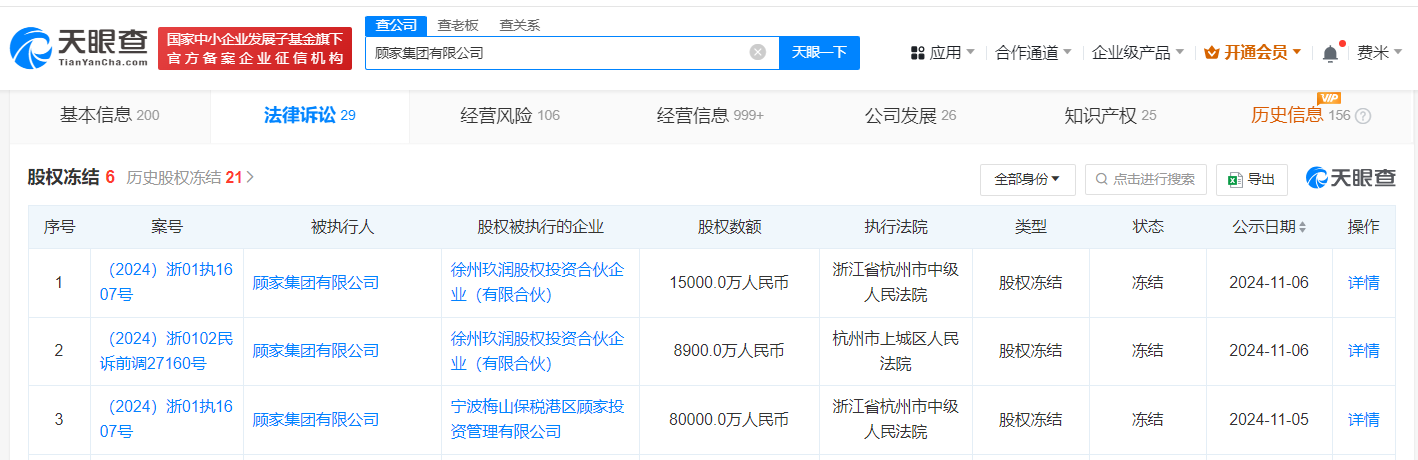This screenshot has width=1418, height=460.
Task: Click the apps grid icon
Action: point(917,53)
